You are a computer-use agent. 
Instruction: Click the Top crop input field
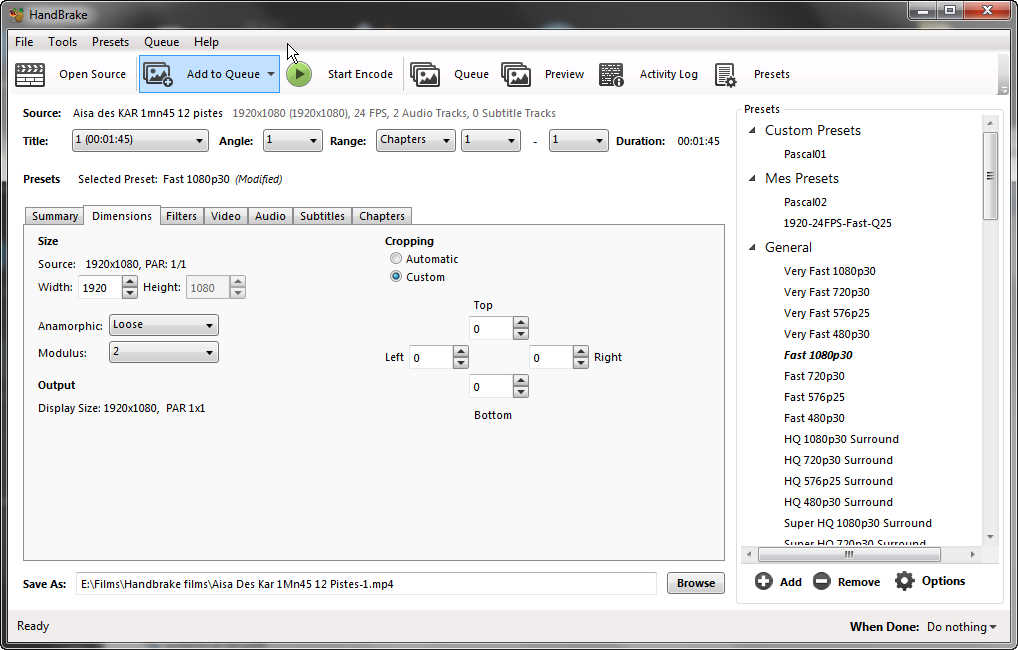coord(491,329)
